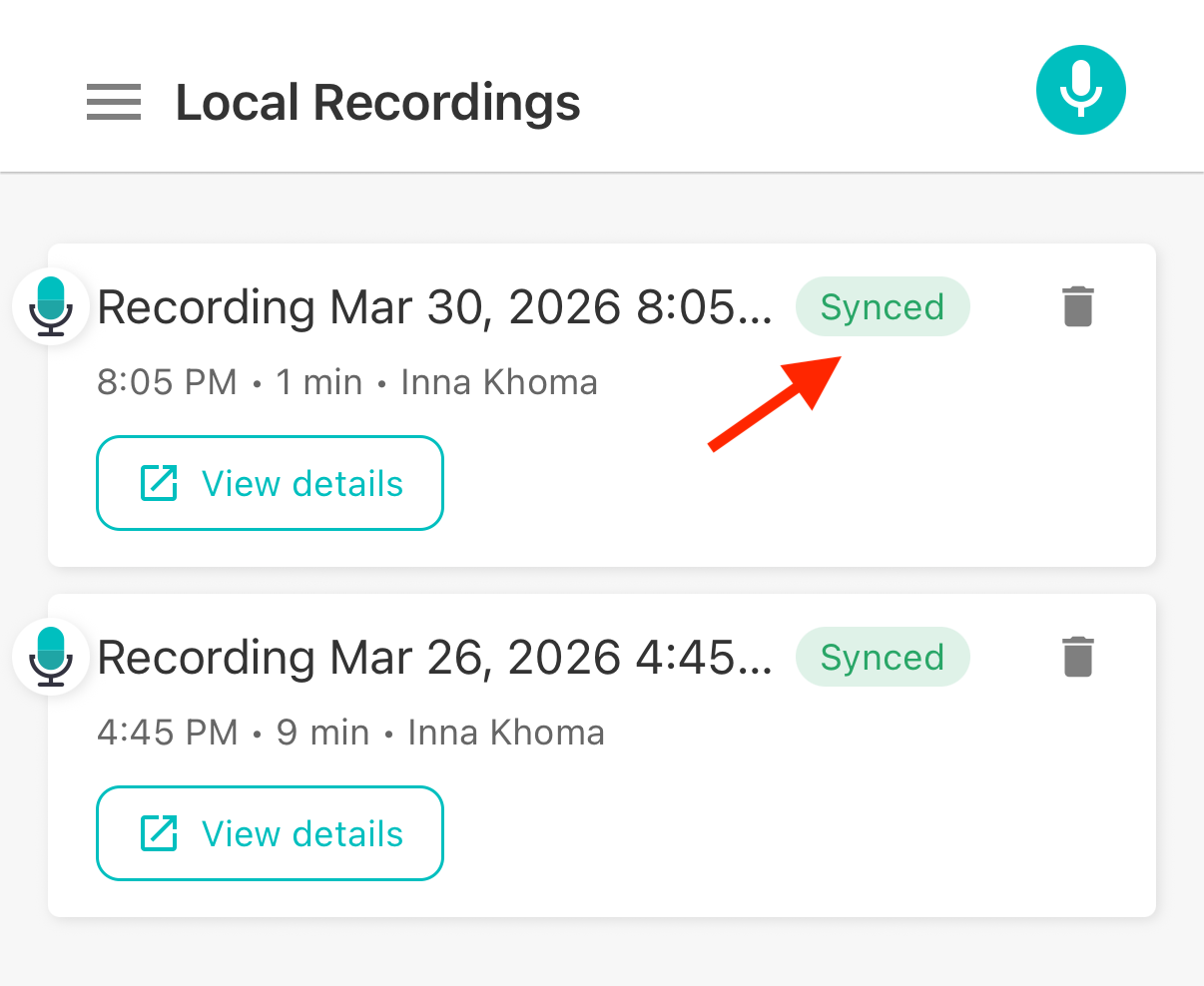View details of the 8:05 PM recording
The width and height of the screenshot is (1204, 986).
click(270, 483)
